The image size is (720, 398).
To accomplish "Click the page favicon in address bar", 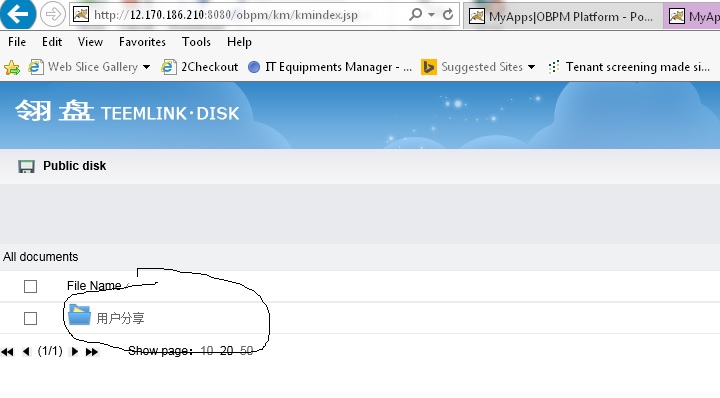I will pos(81,14).
